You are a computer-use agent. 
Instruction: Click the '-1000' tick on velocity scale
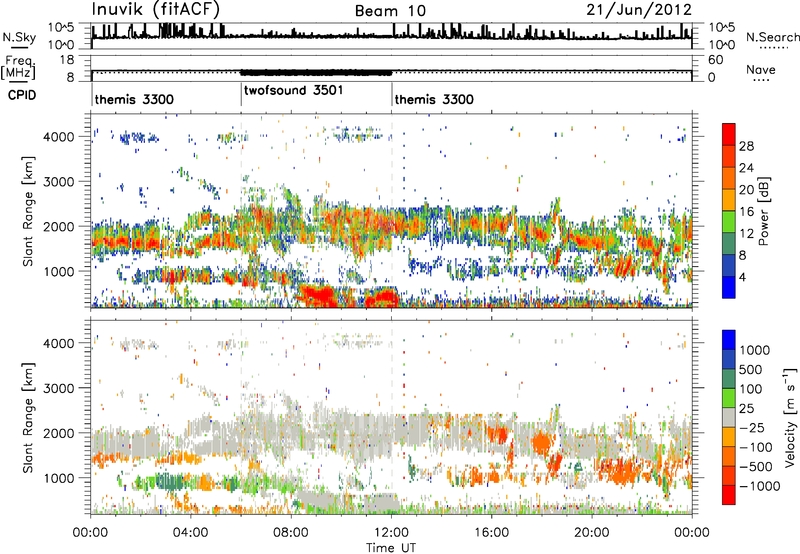(760, 486)
